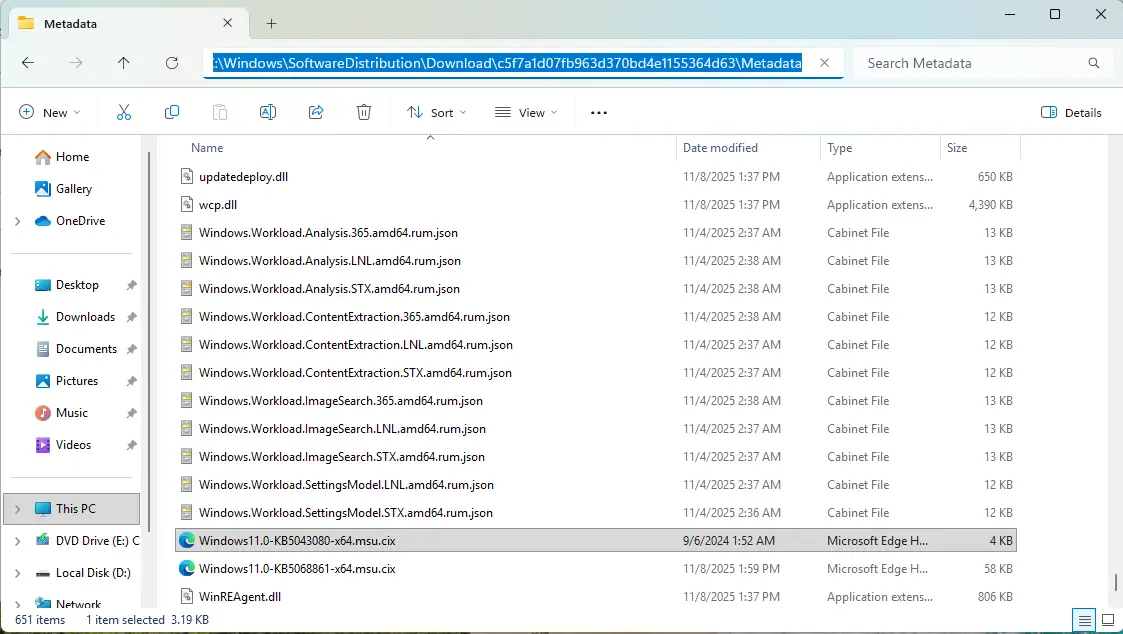The image size is (1123, 634).
Task: Select Windows.Workload.Analysis.365.amd64.rum.json
Action: coord(596,233)
